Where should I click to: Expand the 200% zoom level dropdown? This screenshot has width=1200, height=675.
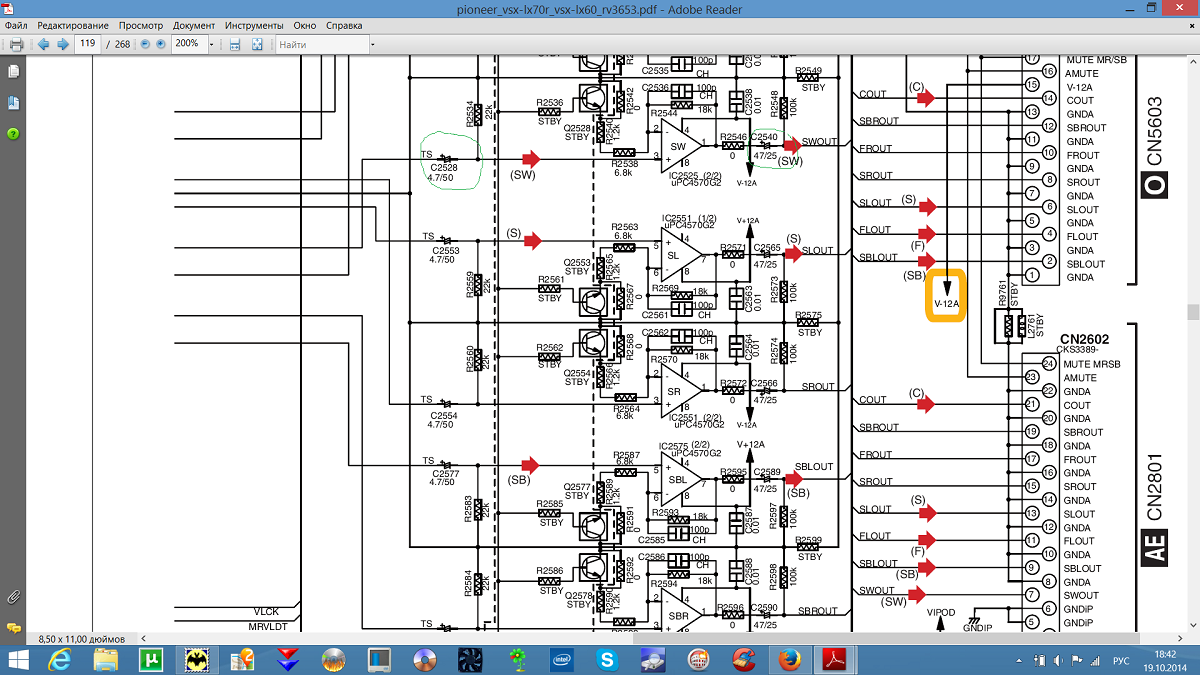pyautogui.click(x=212, y=45)
